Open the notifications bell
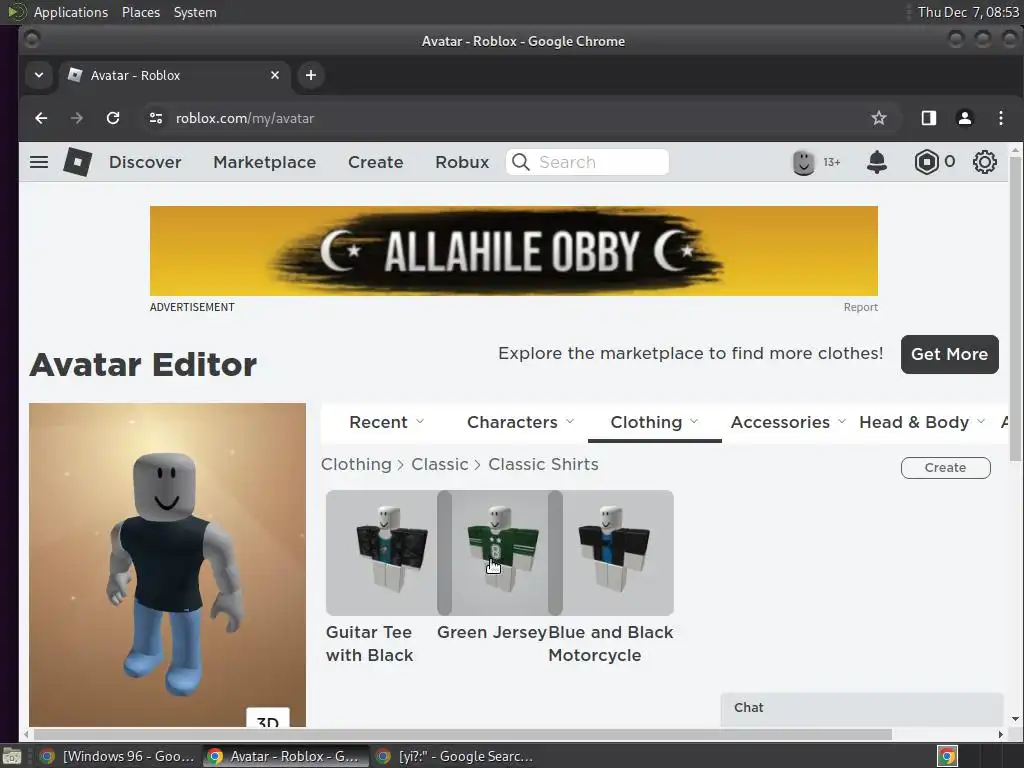1024x768 pixels. click(x=876, y=162)
